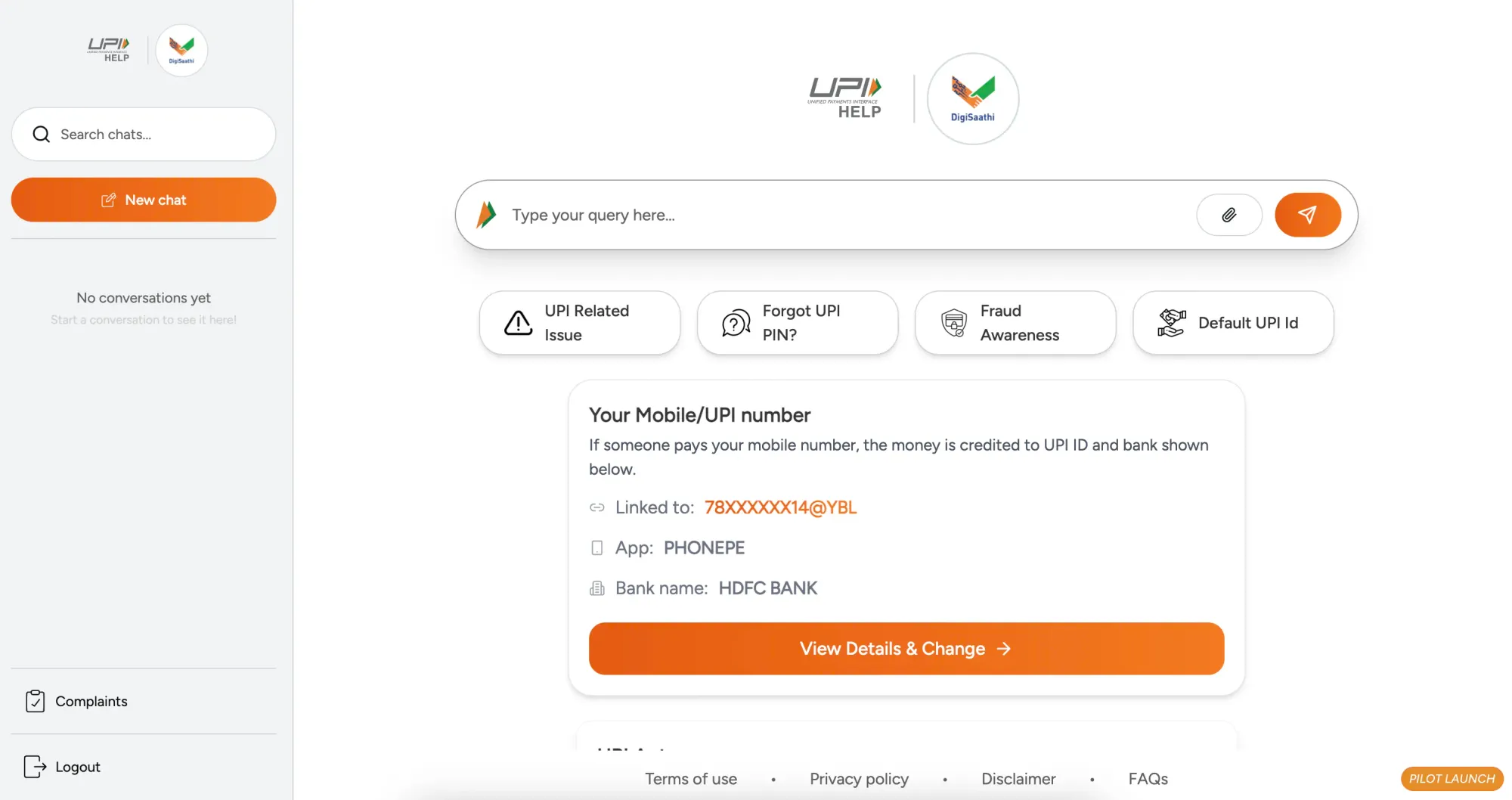The width and height of the screenshot is (1512, 800).
Task: Select the Default UPI Id option
Action: (1233, 323)
